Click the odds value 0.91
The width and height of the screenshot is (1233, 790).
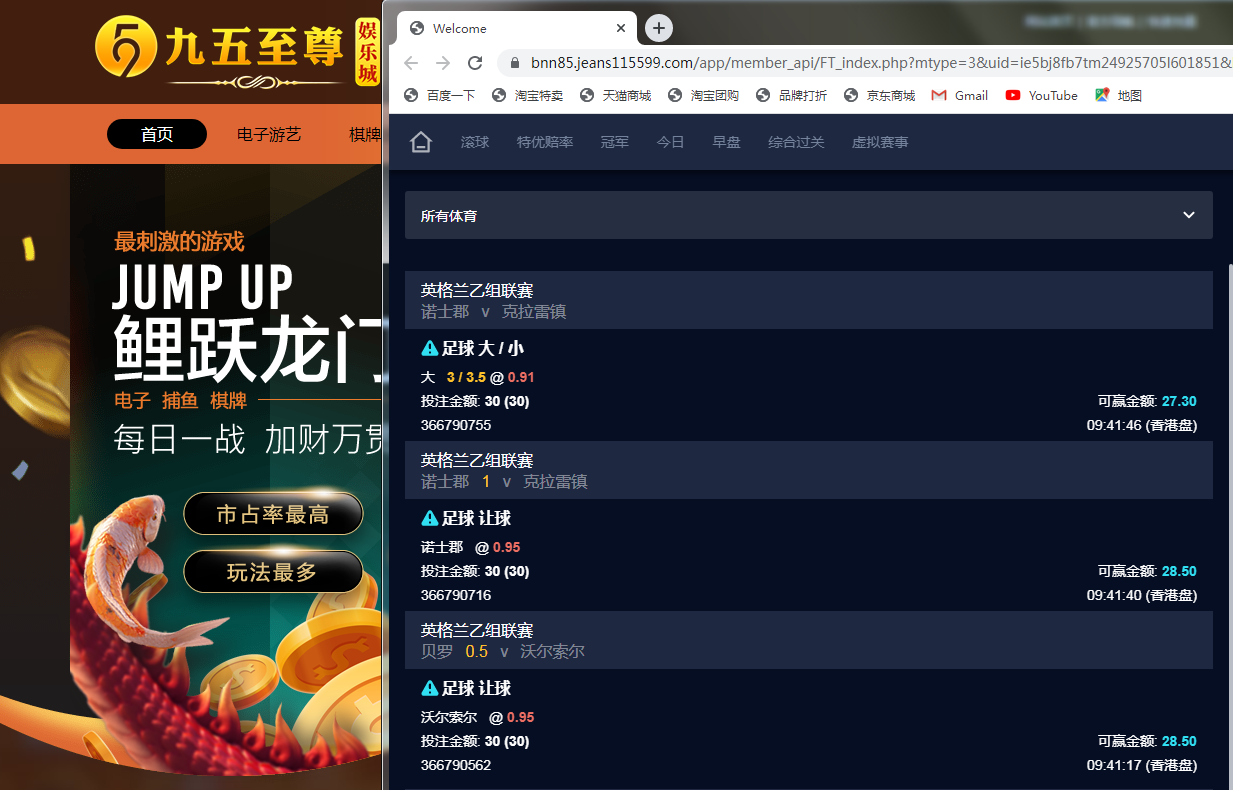tap(521, 377)
